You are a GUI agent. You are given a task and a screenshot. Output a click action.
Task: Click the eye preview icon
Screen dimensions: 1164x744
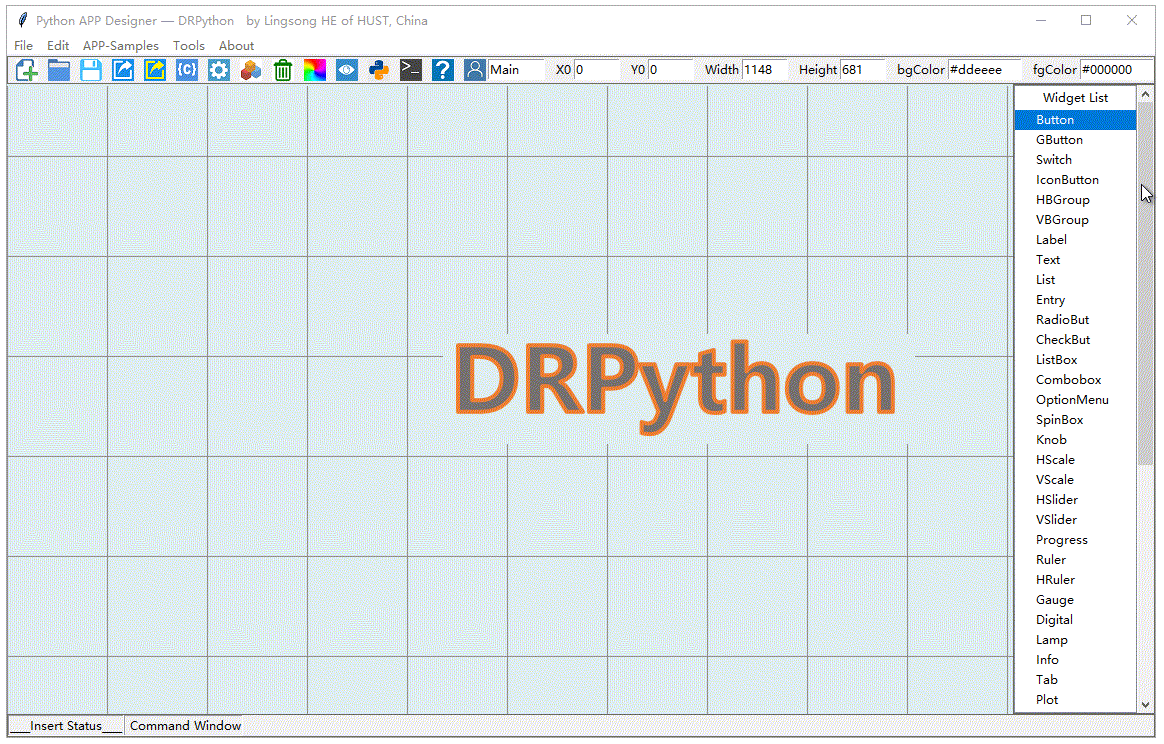click(347, 71)
